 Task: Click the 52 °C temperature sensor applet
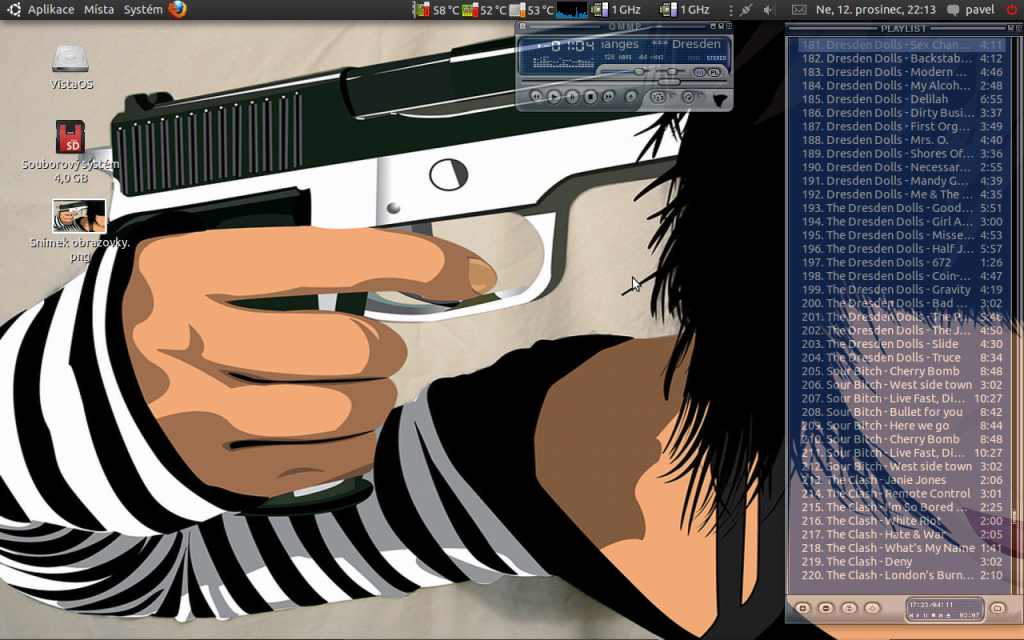484,10
